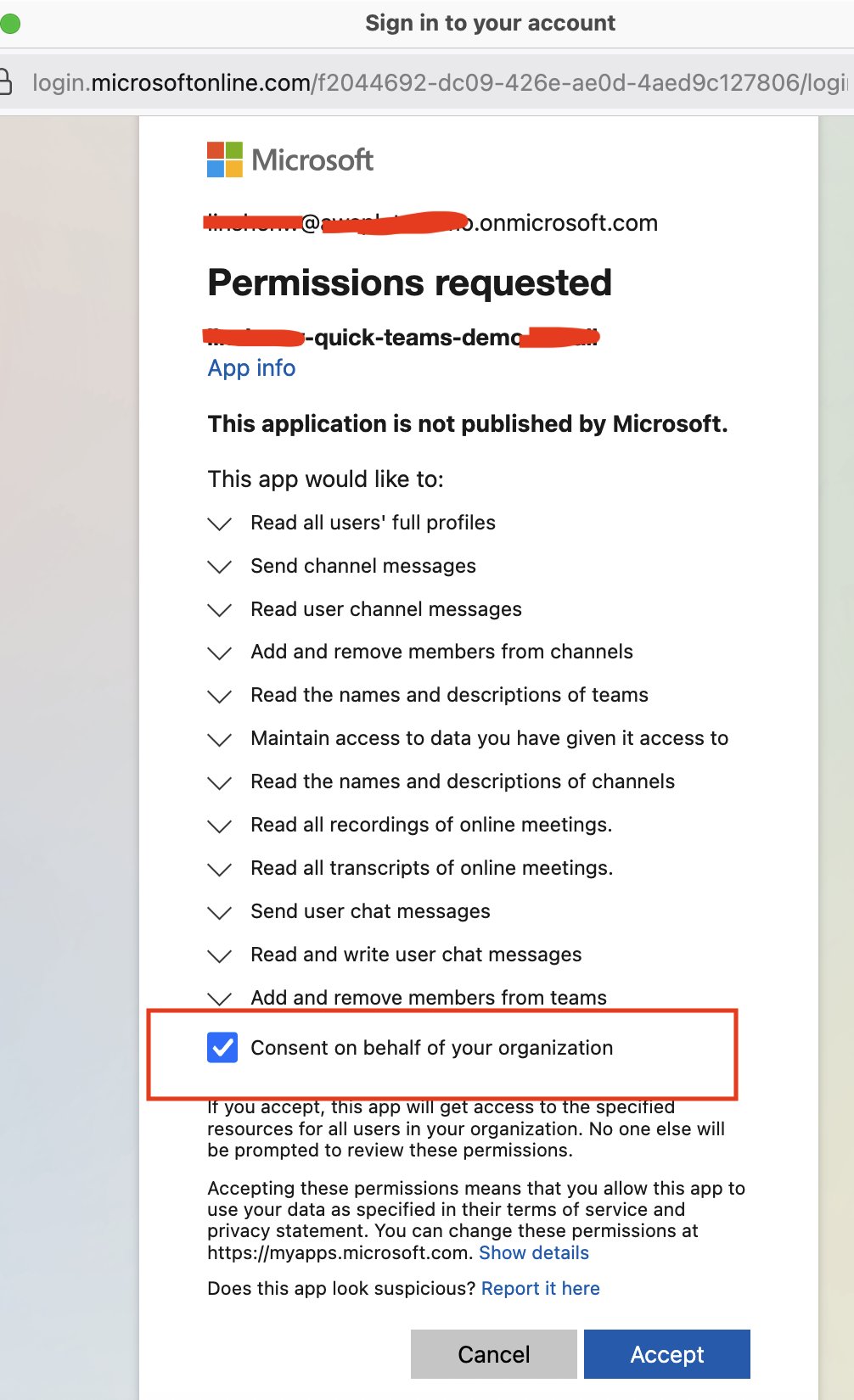Expand the Send user chat messages permission
The height and width of the screenshot is (1400, 854).
tap(219, 913)
